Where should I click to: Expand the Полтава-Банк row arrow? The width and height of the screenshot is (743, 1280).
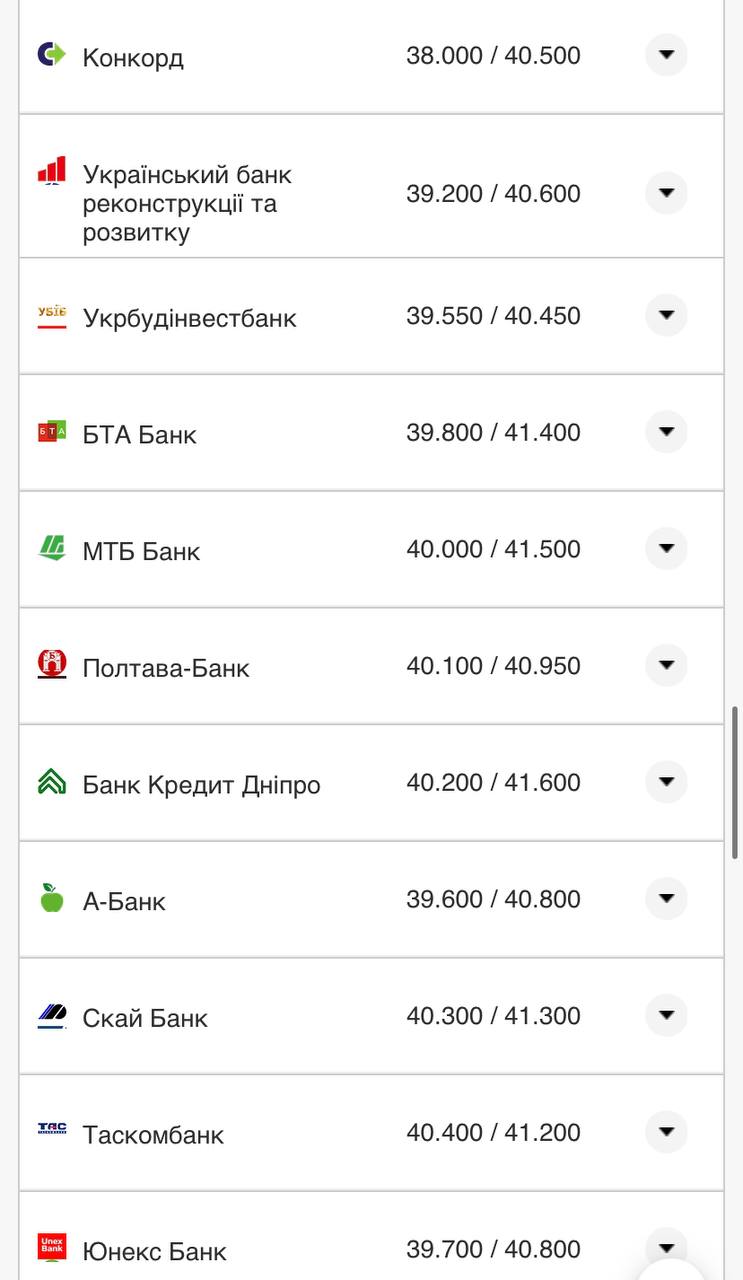coord(666,665)
